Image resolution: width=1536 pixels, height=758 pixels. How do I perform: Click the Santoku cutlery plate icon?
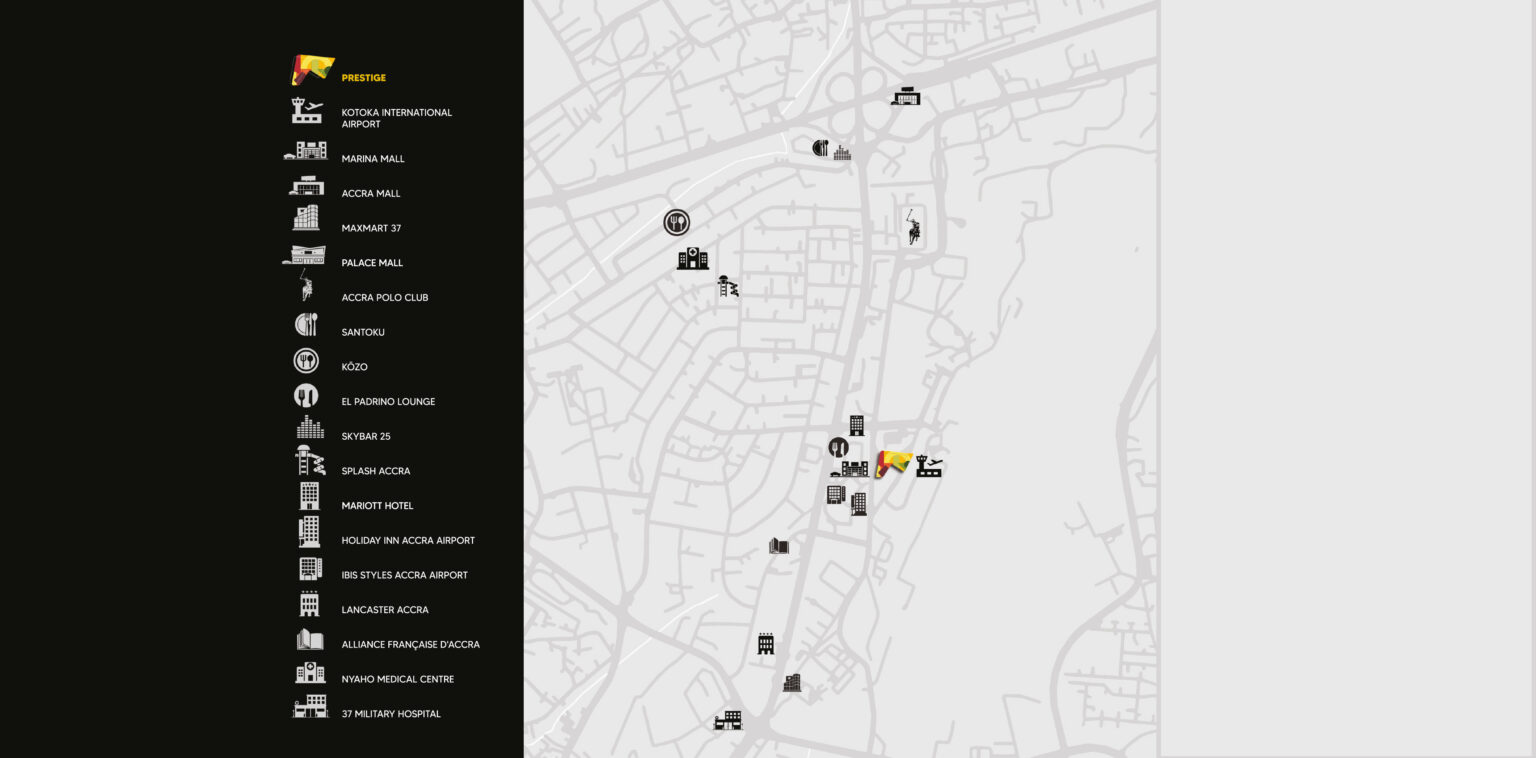click(x=306, y=324)
